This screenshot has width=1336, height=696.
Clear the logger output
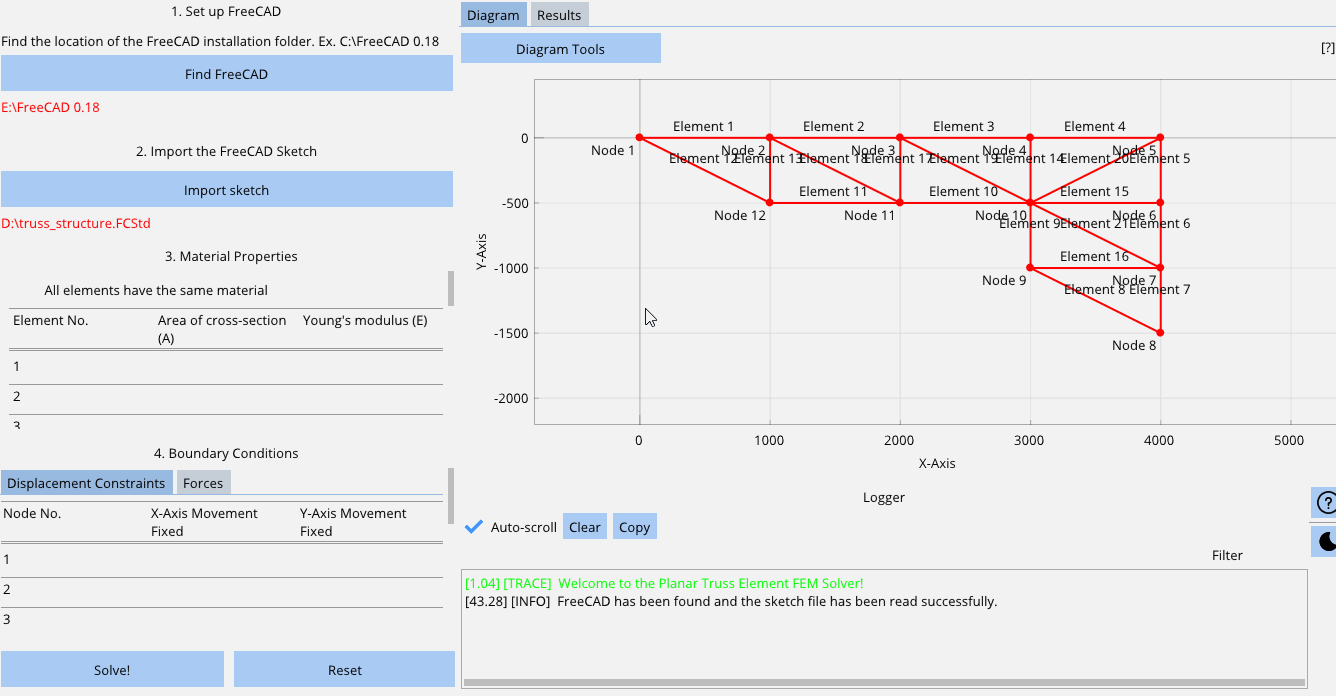(585, 527)
